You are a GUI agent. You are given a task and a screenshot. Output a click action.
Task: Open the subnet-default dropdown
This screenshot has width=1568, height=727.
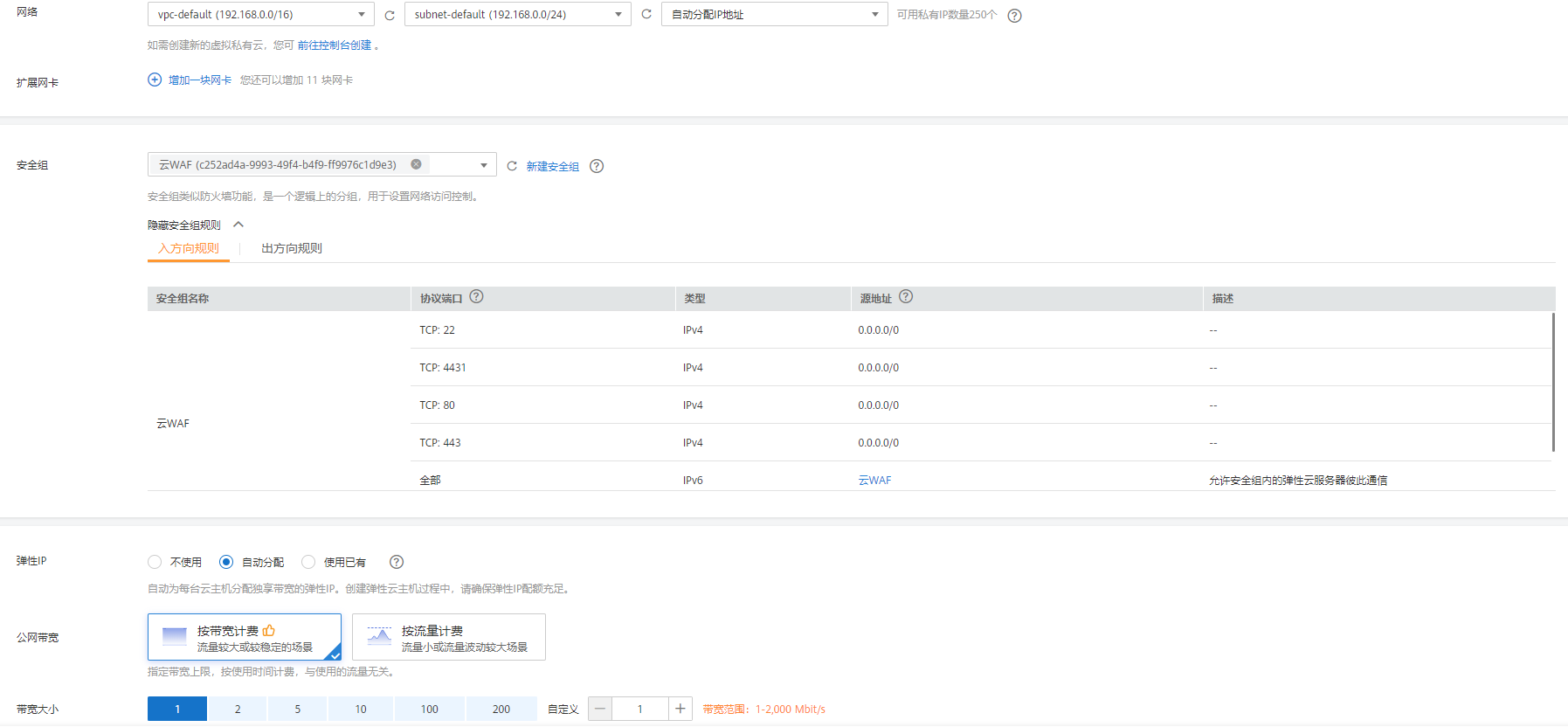[x=517, y=15]
